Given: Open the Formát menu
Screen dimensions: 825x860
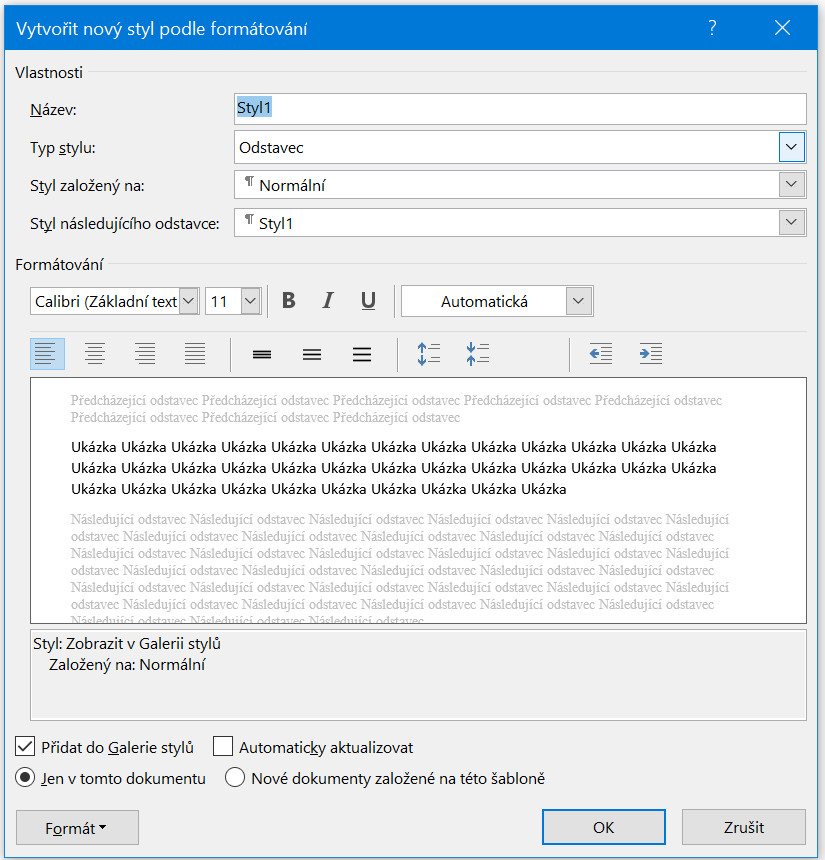Looking at the screenshot, I should pyautogui.click(x=77, y=827).
